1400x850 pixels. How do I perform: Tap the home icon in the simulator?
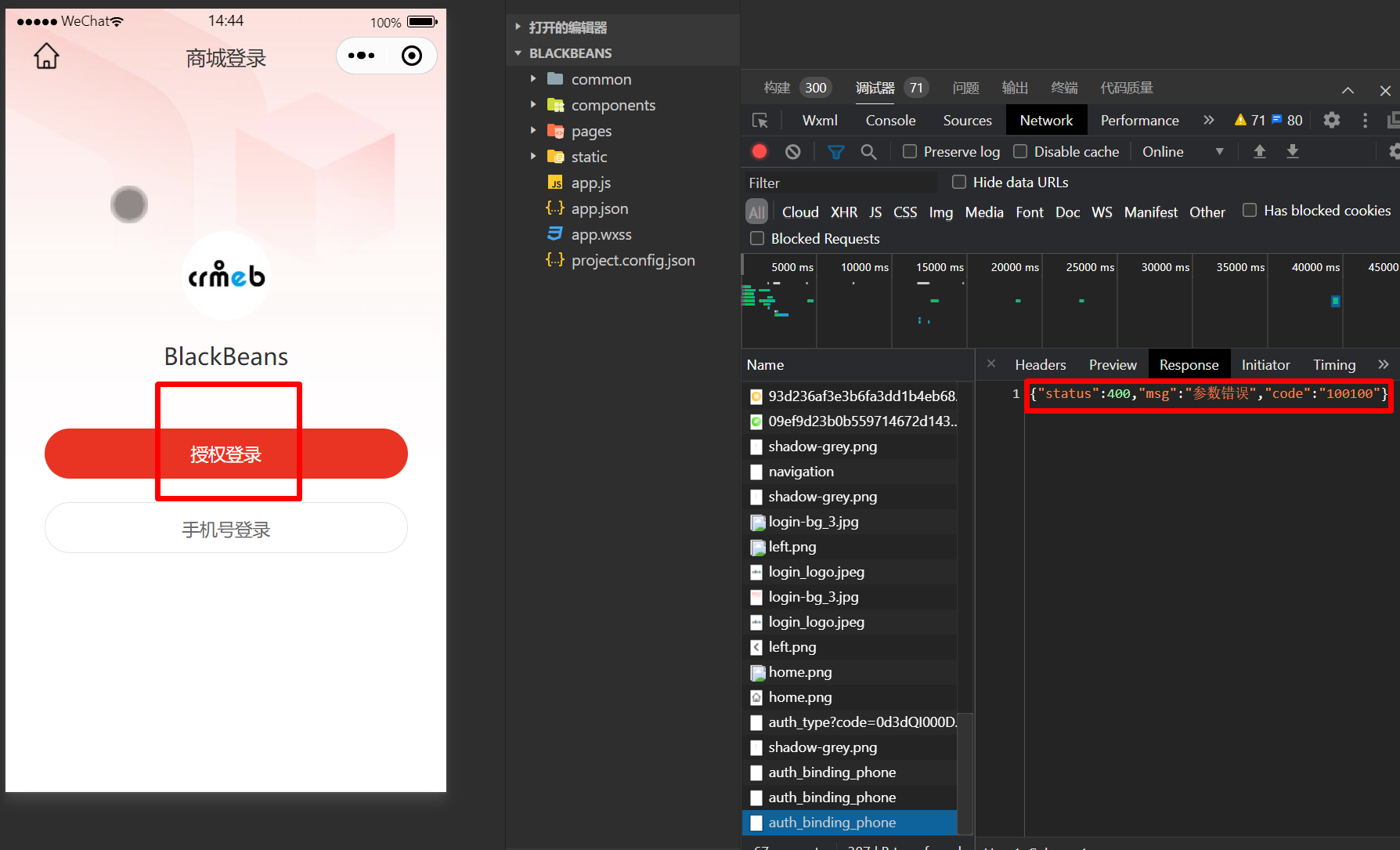(x=46, y=56)
